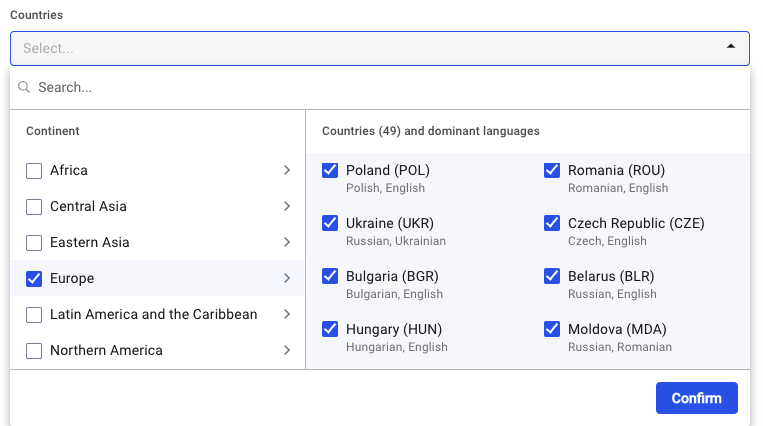763x426 pixels.
Task: Expand Latin America and the Caribbean chevron
Action: [287, 315]
